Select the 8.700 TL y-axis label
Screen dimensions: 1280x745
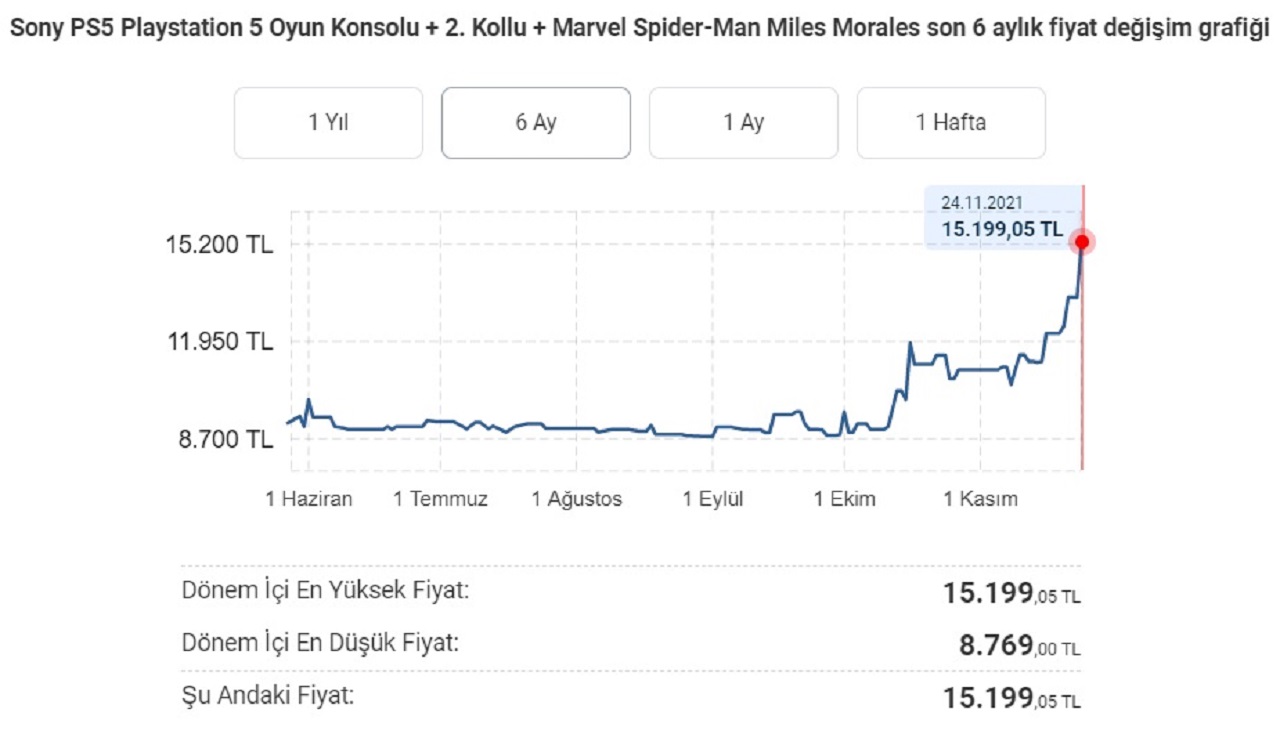click(225, 439)
